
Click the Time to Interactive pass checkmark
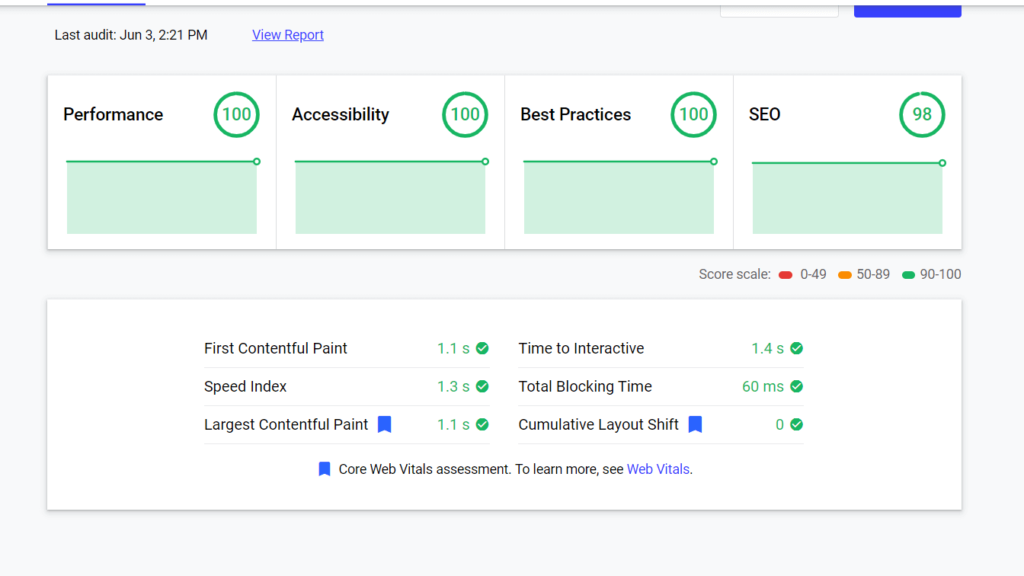pyautogui.click(x=797, y=348)
